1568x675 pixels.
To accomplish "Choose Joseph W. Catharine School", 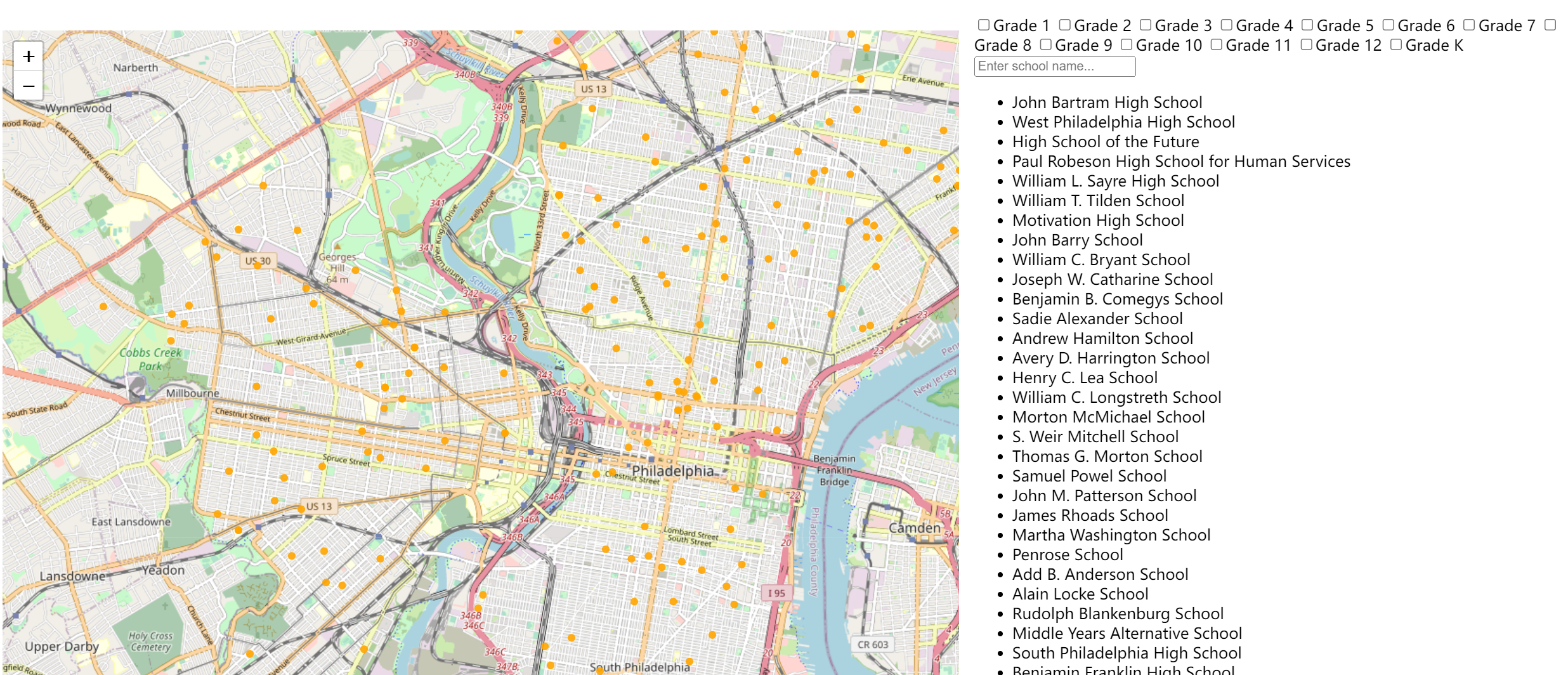I will tap(1113, 279).
